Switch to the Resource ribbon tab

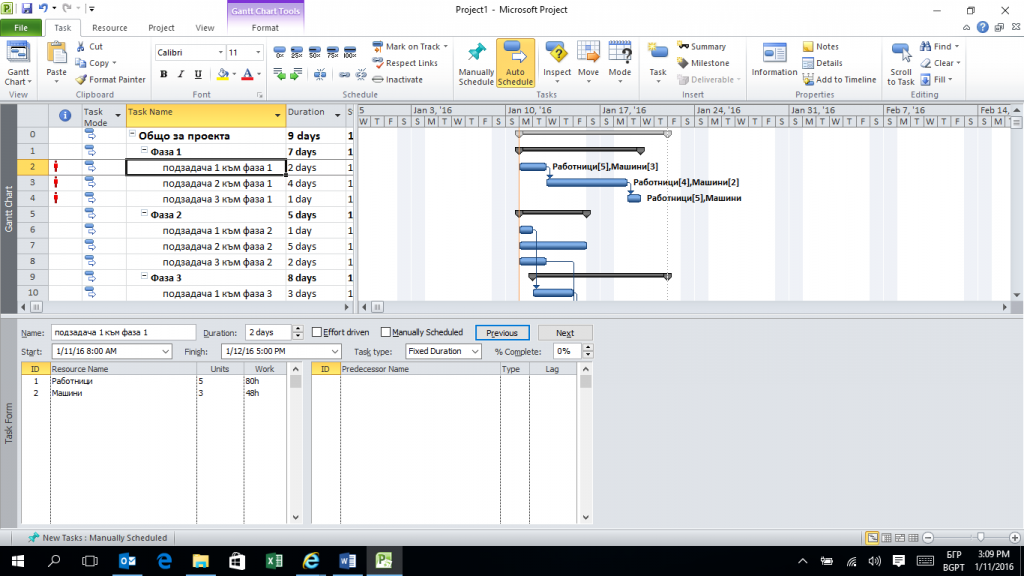pyautogui.click(x=110, y=28)
